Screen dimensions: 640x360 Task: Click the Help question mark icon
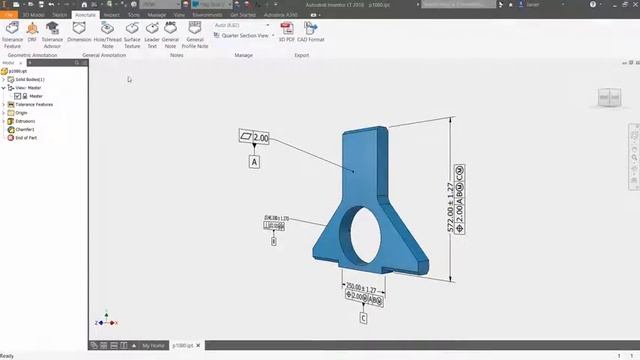(593, 4)
